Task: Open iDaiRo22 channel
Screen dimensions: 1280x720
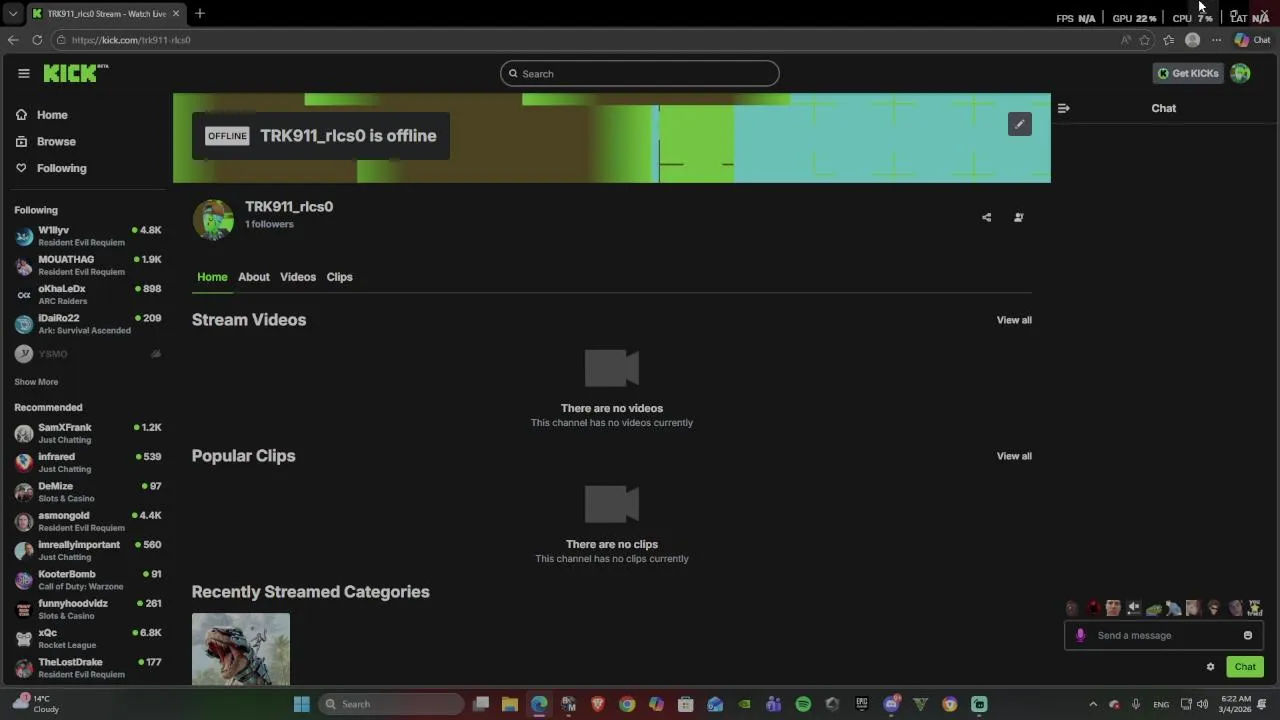Action: [x=88, y=324]
